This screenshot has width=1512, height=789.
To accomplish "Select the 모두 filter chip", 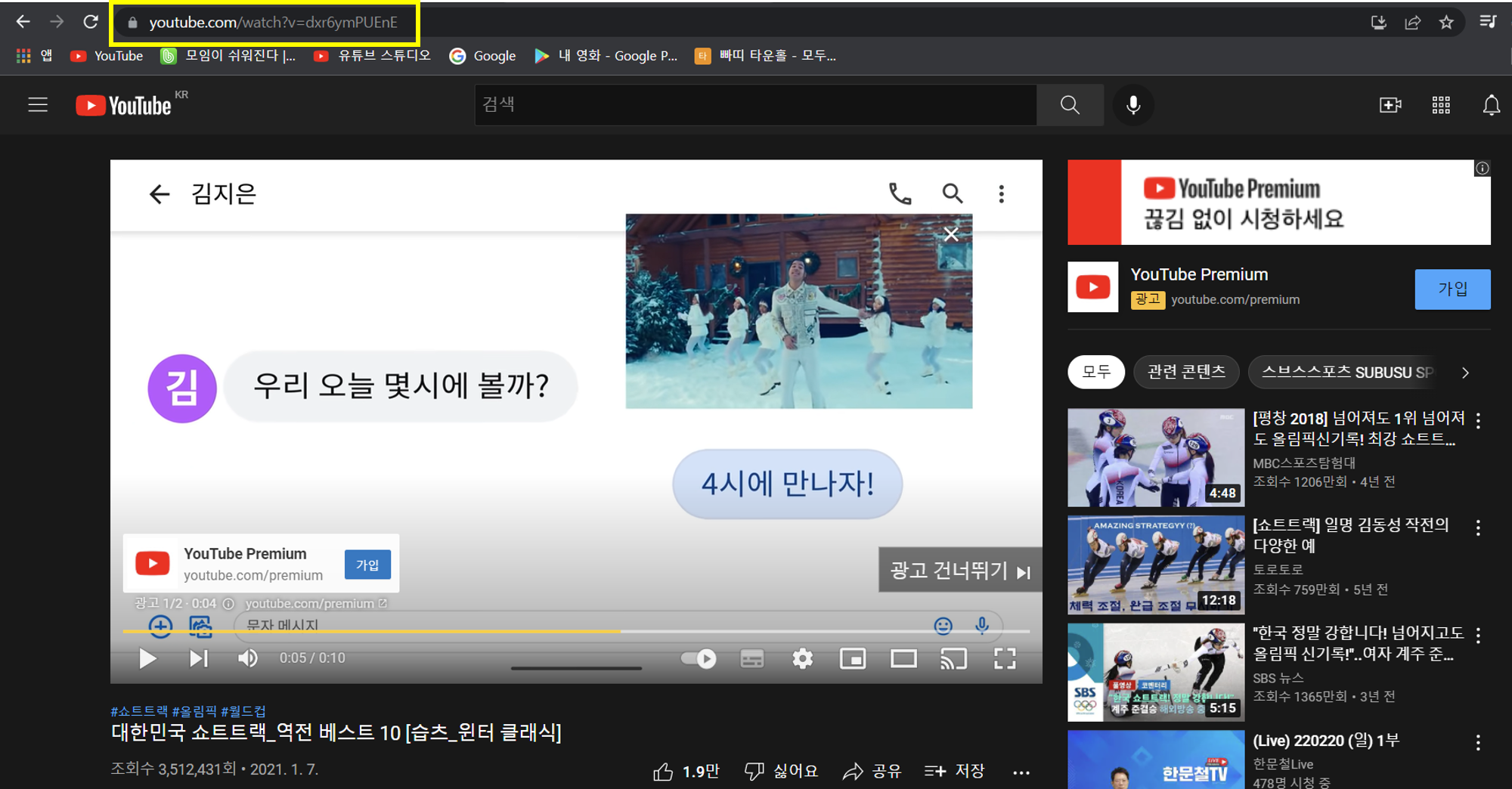I will tap(1096, 372).
